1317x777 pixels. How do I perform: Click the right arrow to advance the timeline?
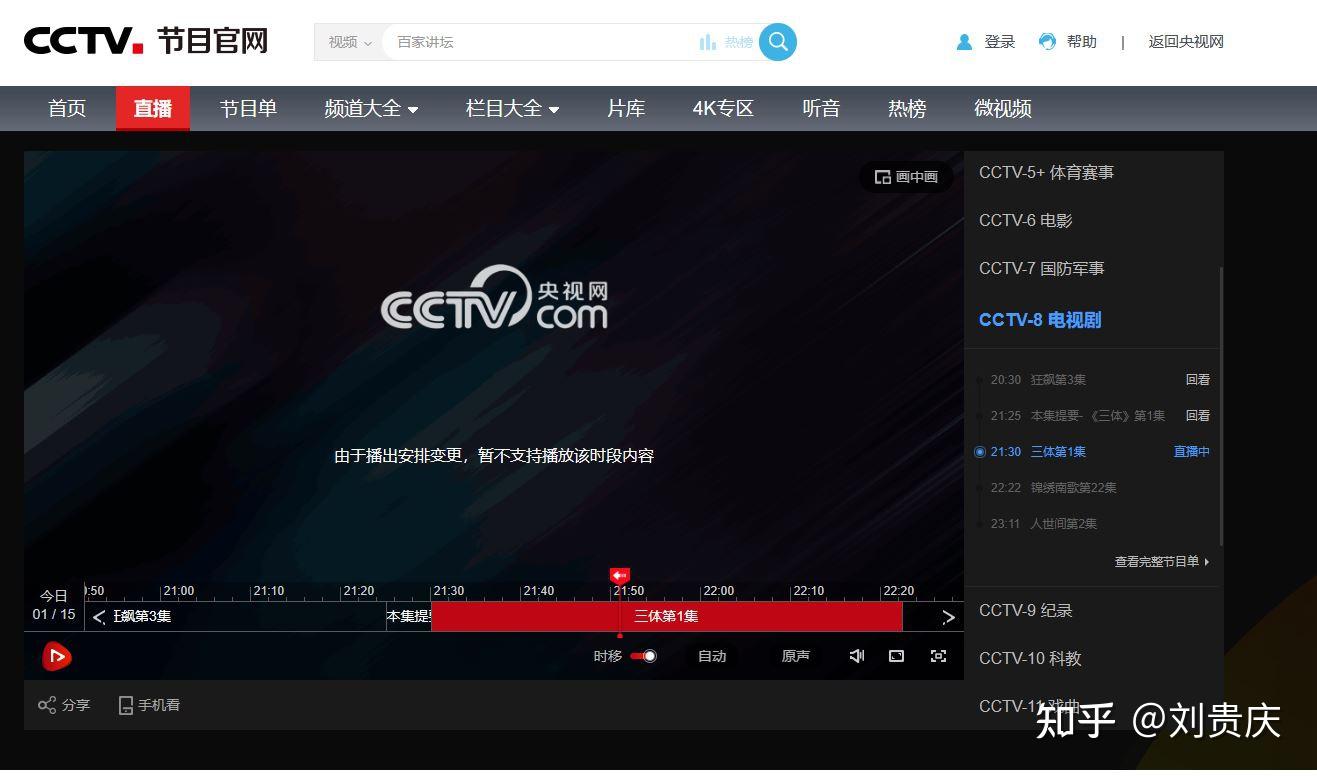click(x=948, y=616)
